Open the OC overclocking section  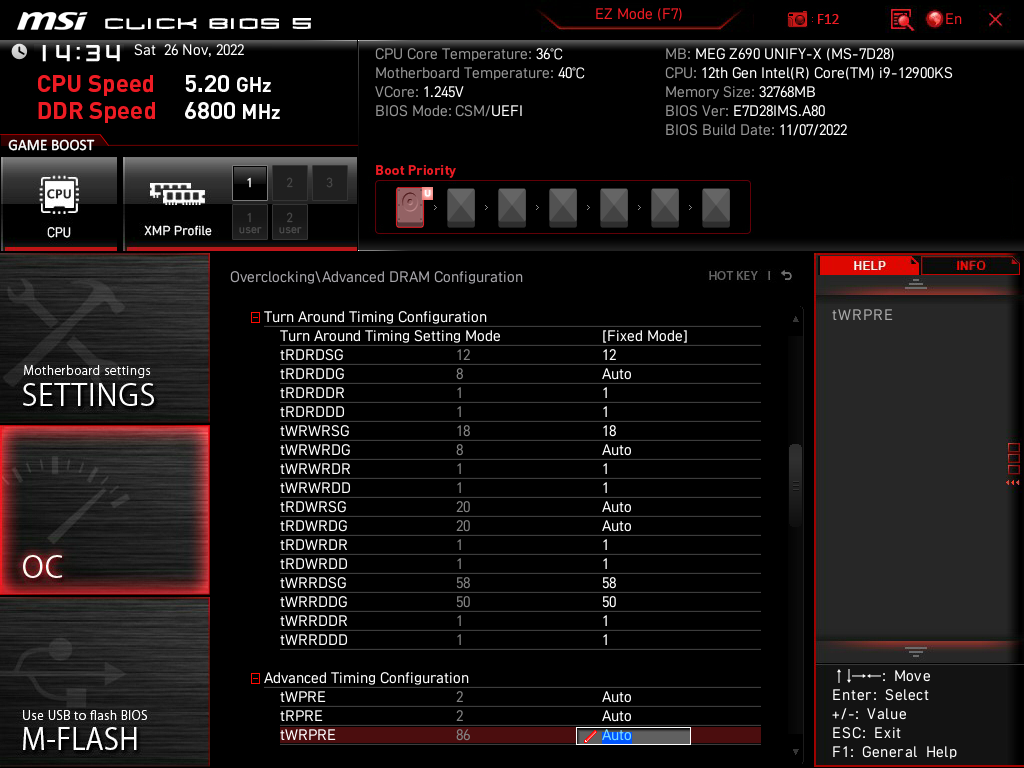(104, 510)
